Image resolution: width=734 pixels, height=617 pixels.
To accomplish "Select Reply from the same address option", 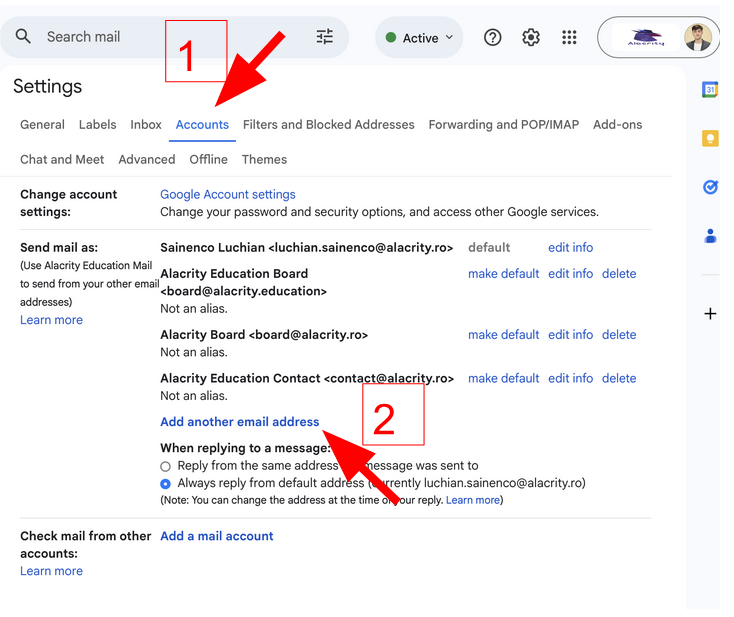I will (165, 466).
